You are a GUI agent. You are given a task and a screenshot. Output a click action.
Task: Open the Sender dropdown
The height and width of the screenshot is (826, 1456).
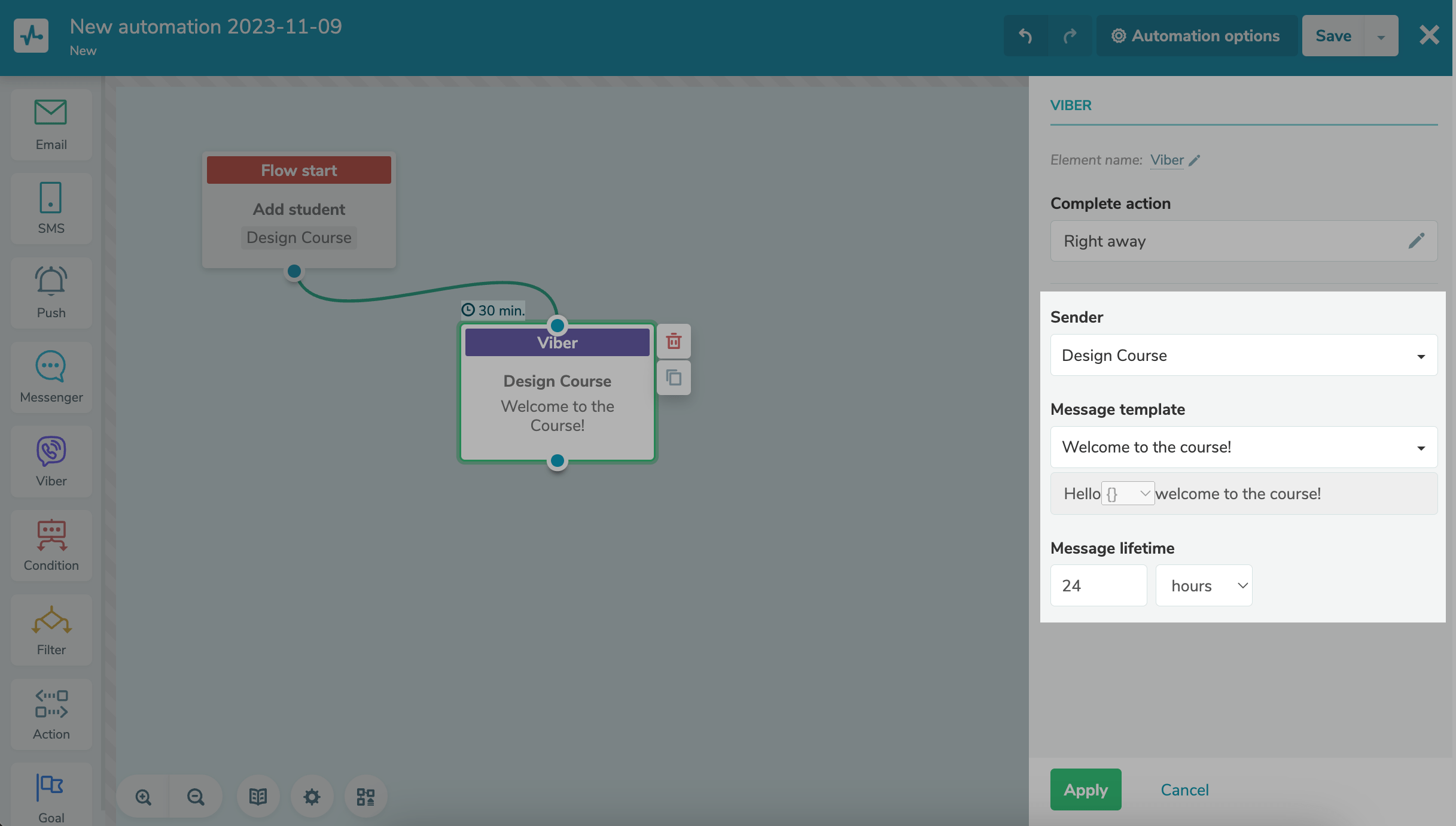(x=1244, y=356)
